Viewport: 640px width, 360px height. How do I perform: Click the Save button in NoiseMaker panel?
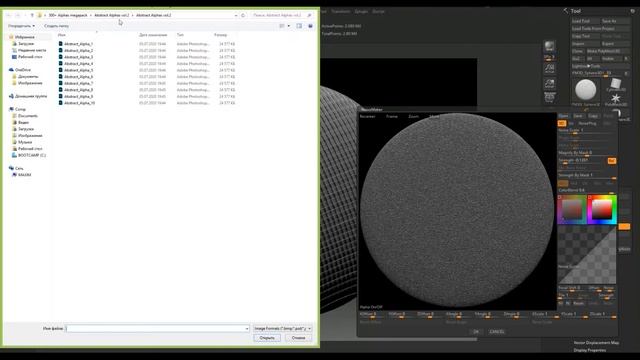(578, 116)
